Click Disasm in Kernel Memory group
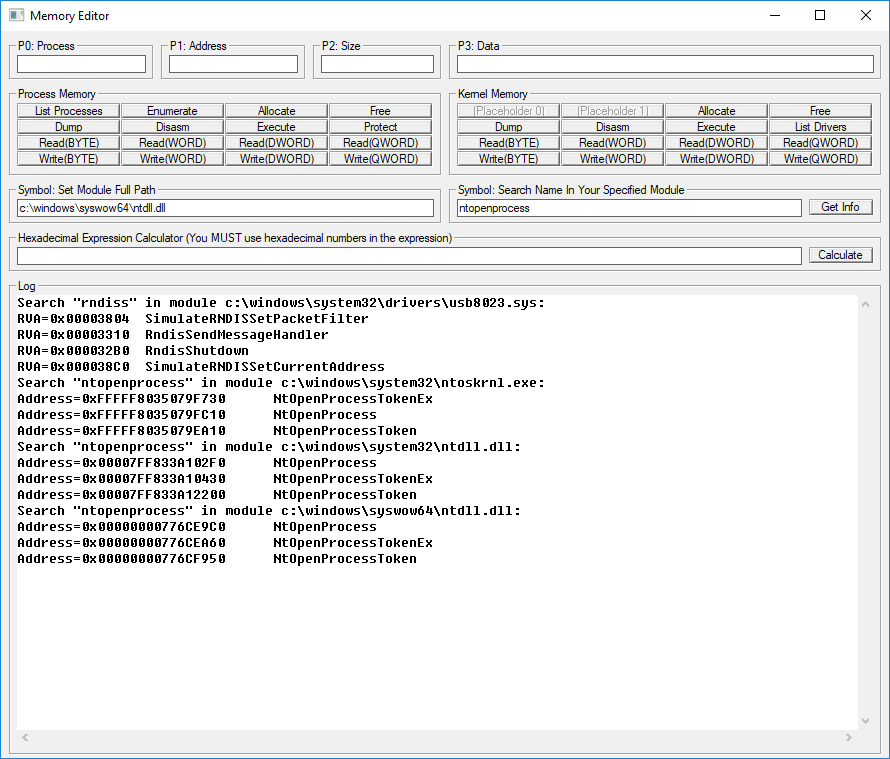 click(612, 127)
